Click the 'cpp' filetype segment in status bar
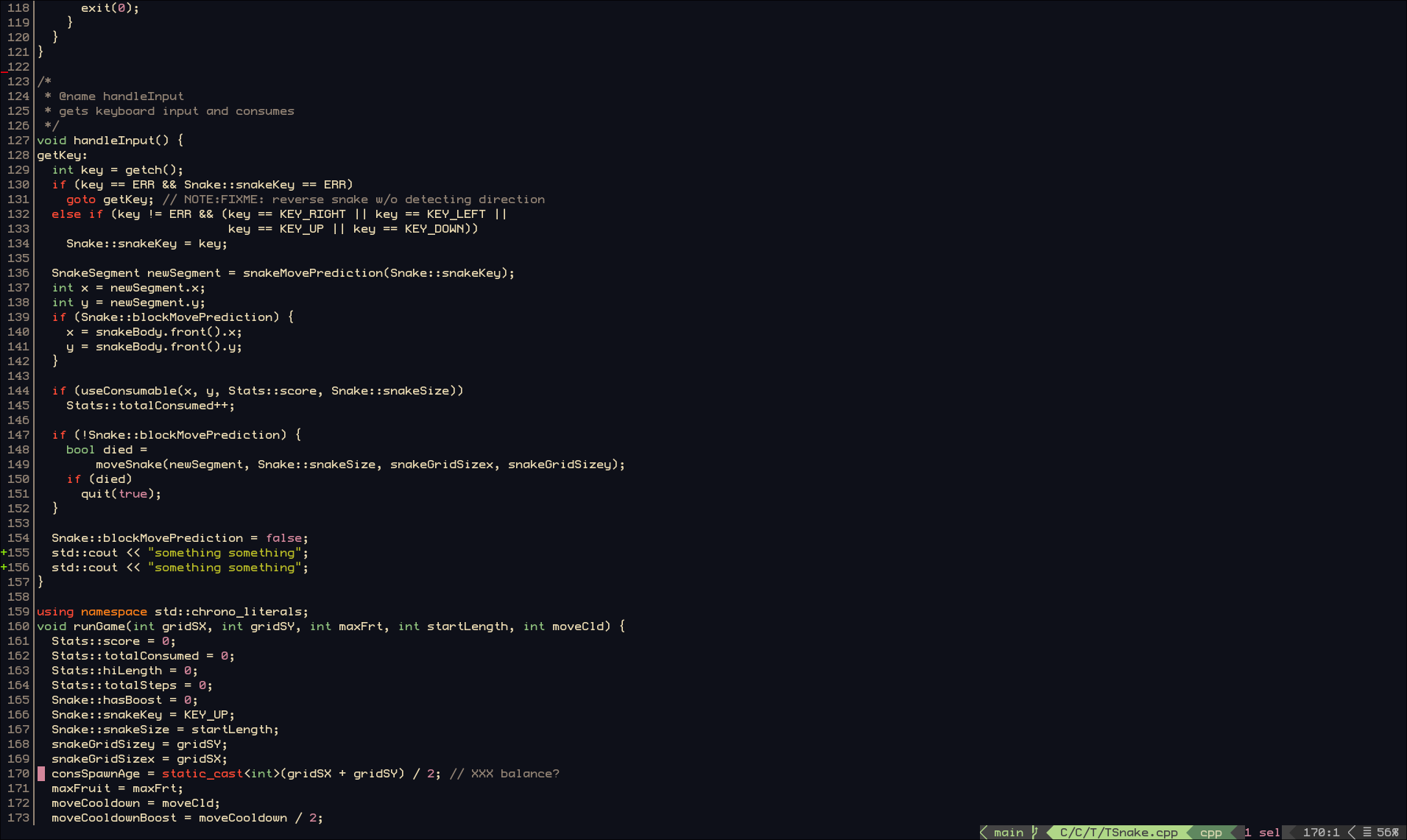Screen dimensions: 1407x840 coord(1210,832)
